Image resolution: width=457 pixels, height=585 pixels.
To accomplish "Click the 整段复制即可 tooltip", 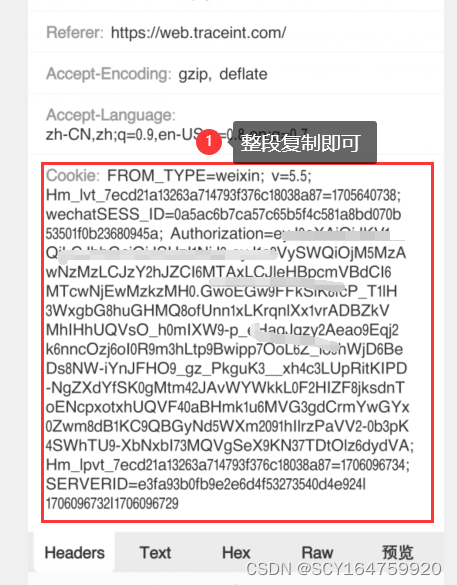I will 305,142.
